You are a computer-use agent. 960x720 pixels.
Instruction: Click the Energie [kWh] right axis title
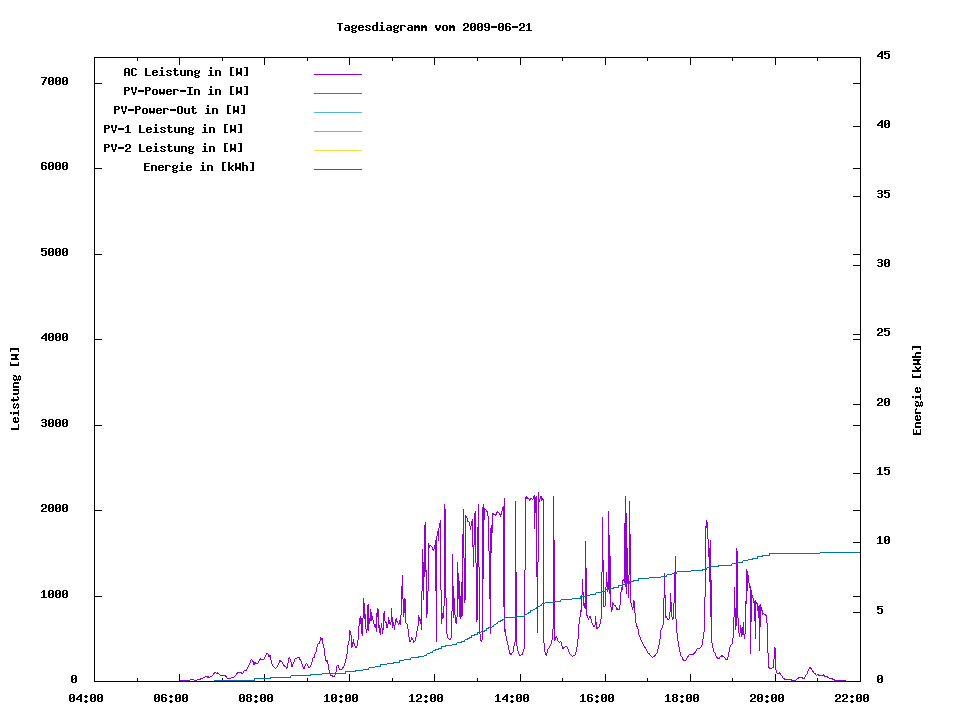pyautogui.click(x=917, y=390)
